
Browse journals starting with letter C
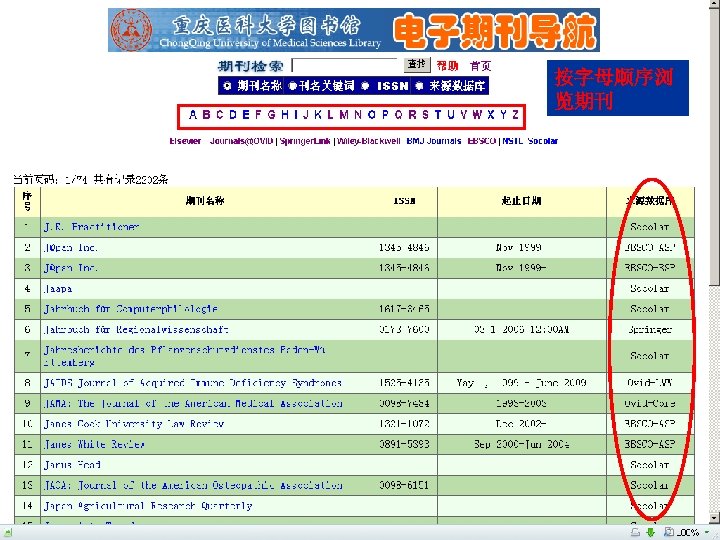tap(219, 115)
